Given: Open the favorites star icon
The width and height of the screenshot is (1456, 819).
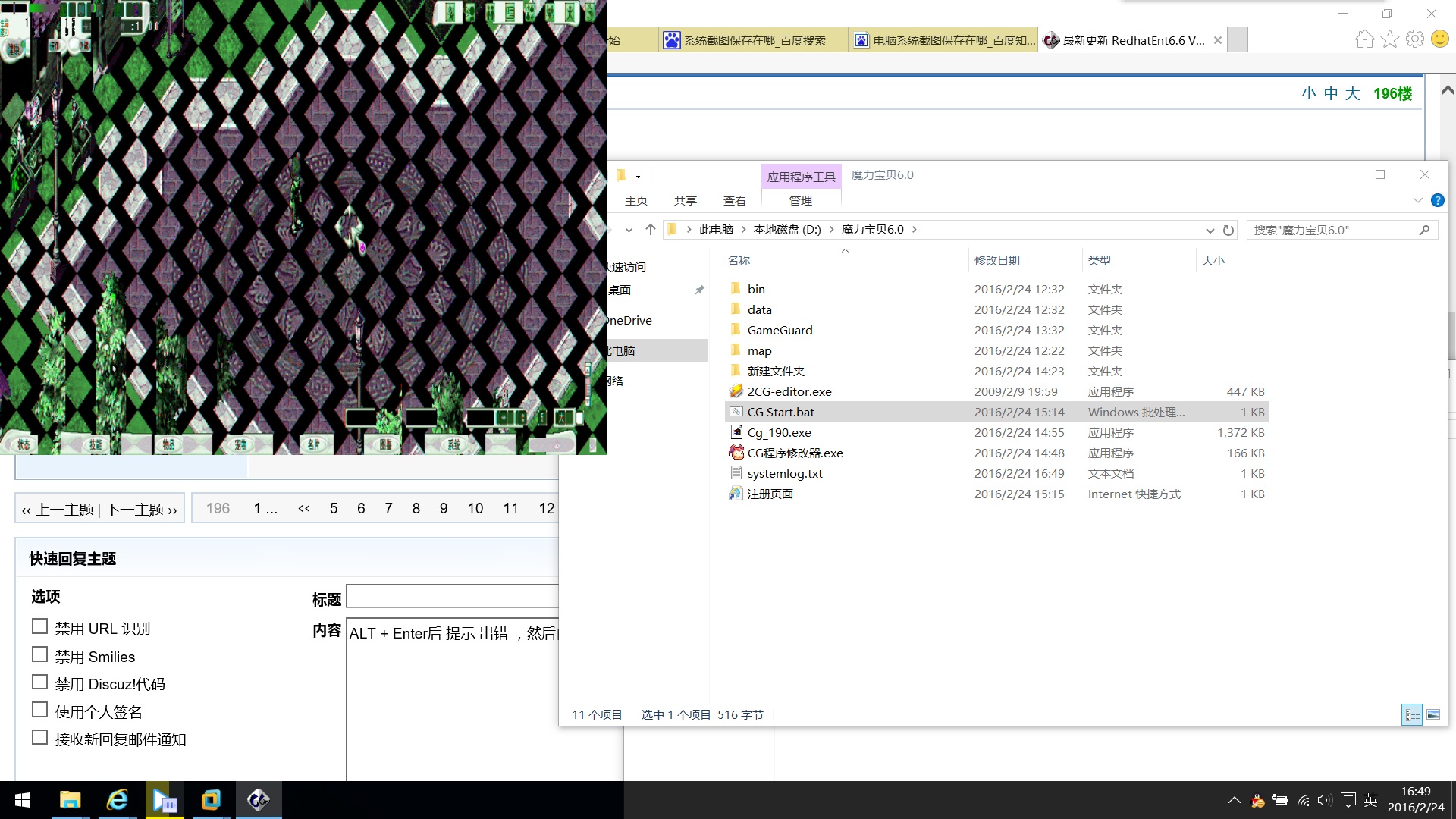Looking at the screenshot, I should (x=1389, y=39).
